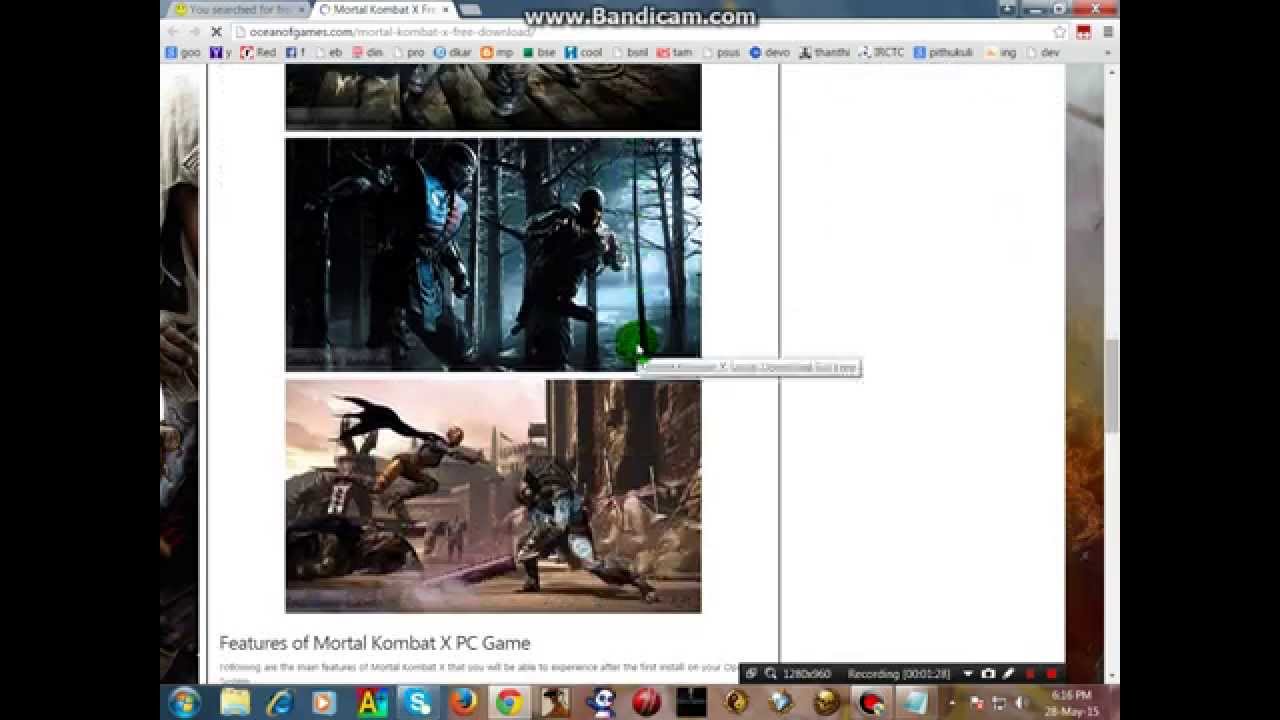
Task: Switch to Chrome in the taskbar
Action: (509, 702)
